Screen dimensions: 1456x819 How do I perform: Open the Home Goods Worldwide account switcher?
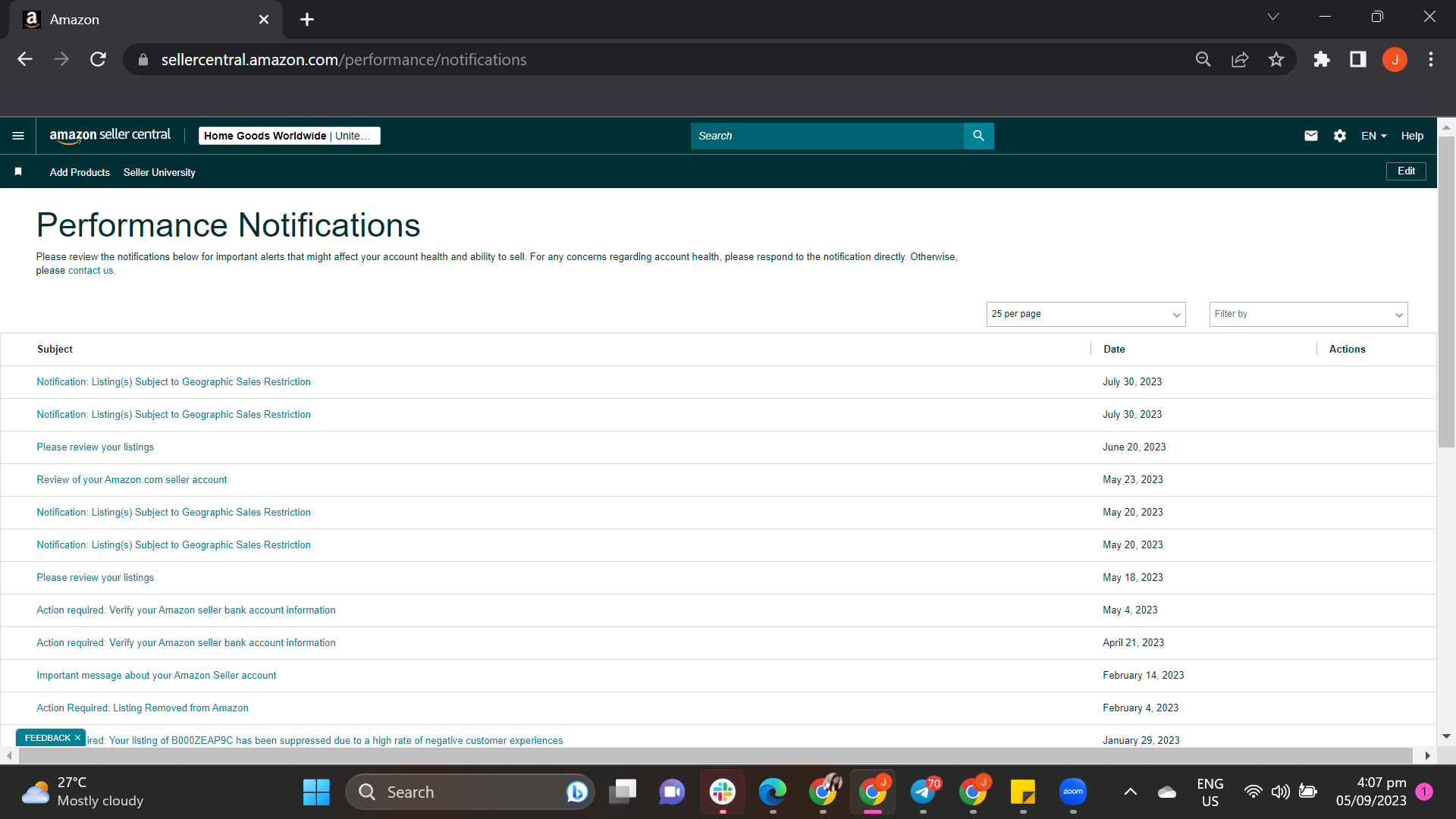(289, 136)
